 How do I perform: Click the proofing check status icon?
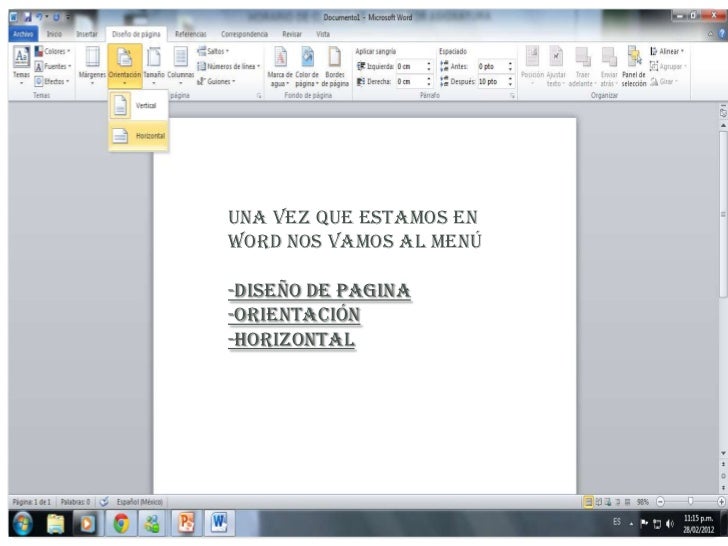click(104, 502)
